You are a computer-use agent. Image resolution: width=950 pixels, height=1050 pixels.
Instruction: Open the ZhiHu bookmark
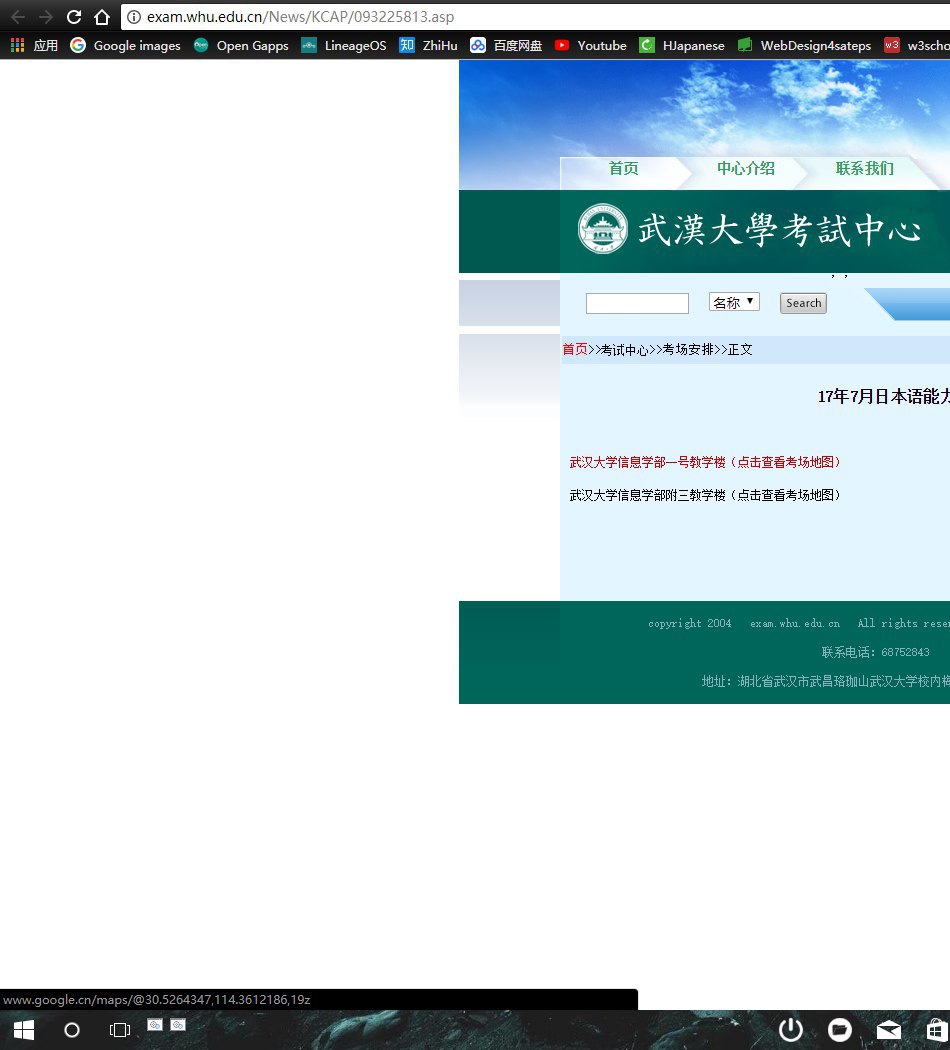tap(430, 45)
